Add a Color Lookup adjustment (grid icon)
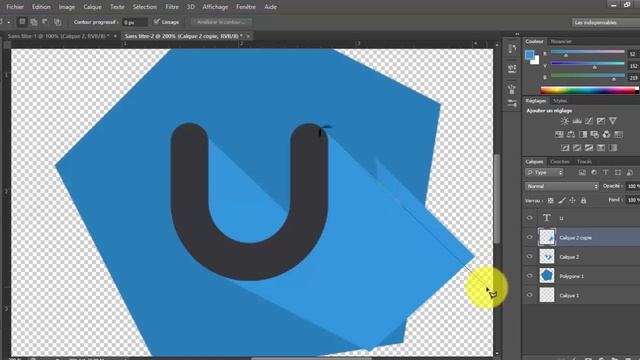 (618, 134)
